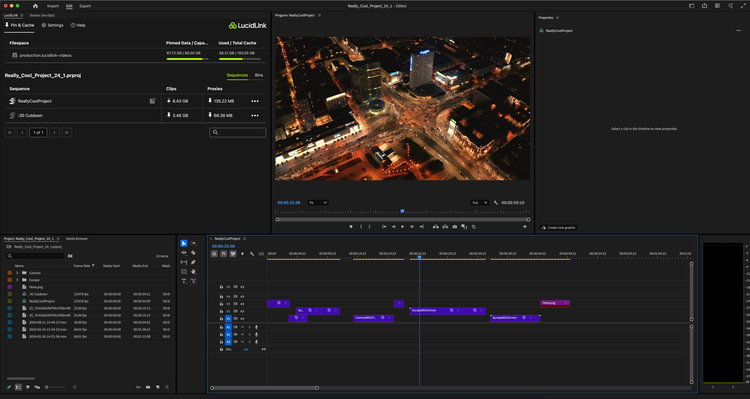
Task: Open the Program panel hamburger menu
Action: point(320,15)
